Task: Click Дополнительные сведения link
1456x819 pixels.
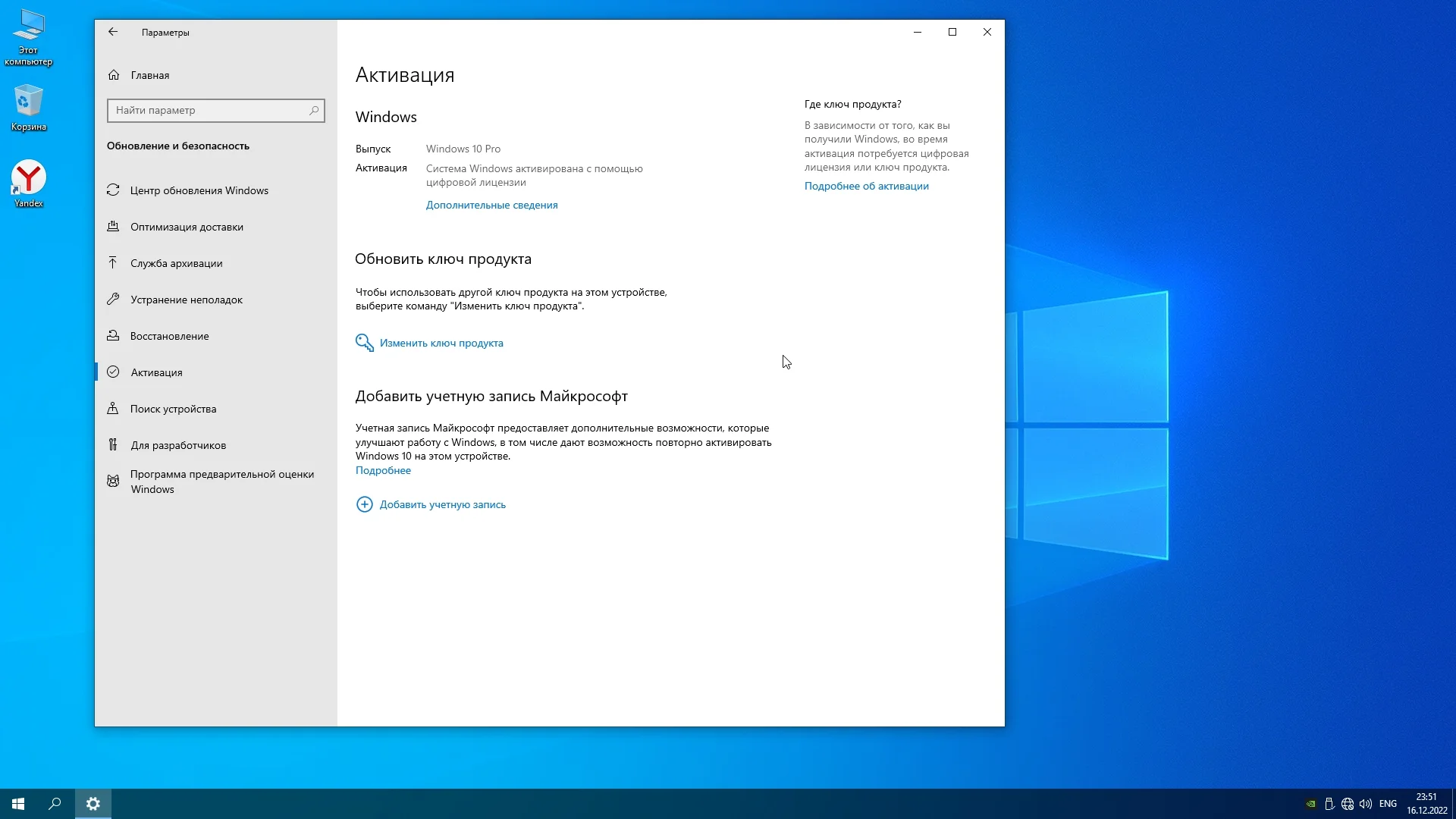Action: tap(491, 205)
